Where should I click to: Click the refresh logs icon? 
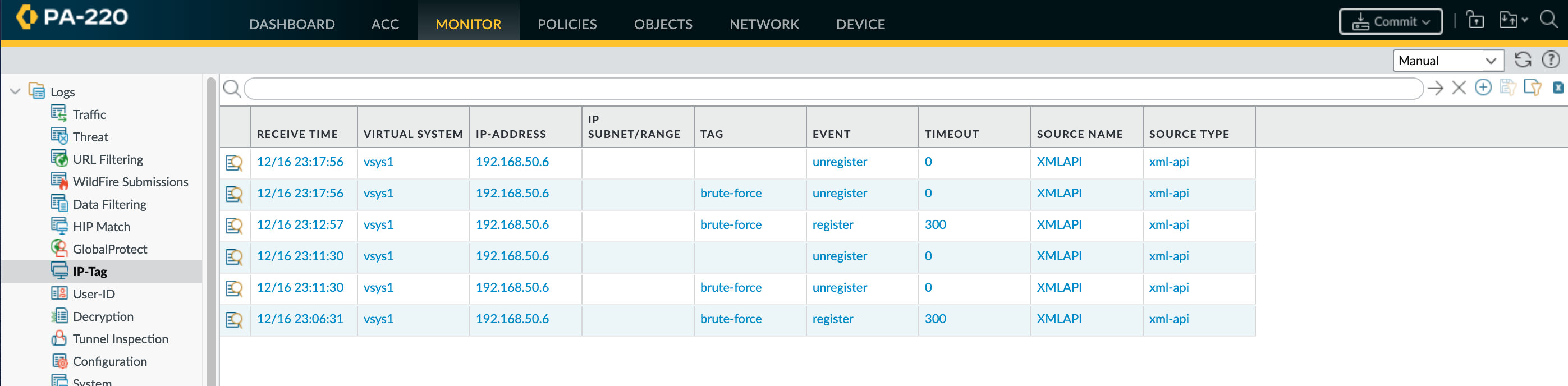(1523, 59)
